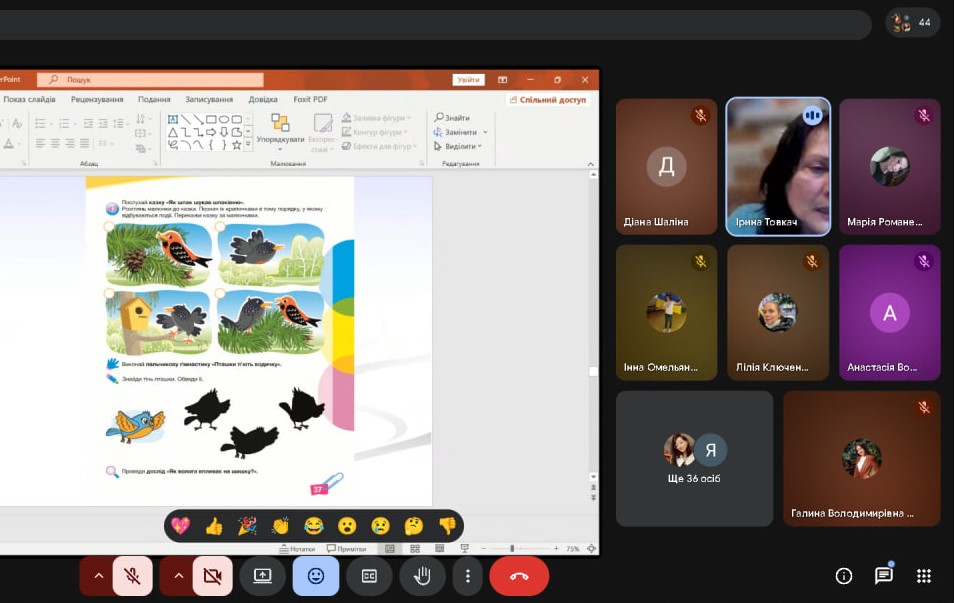Toggle the muted microphone button
Screen dimensions: 955x603
(x=132, y=576)
